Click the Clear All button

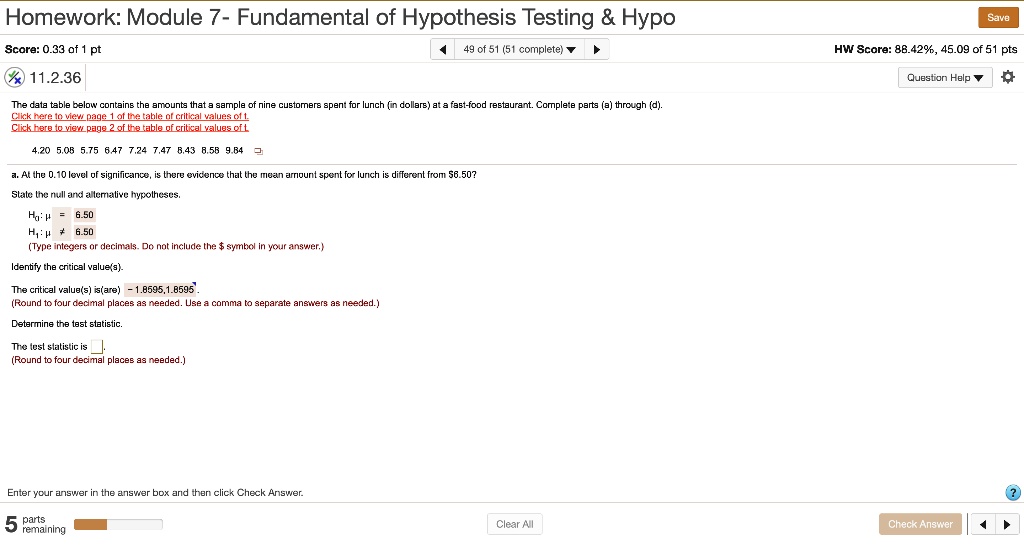[x=515, y=524]
